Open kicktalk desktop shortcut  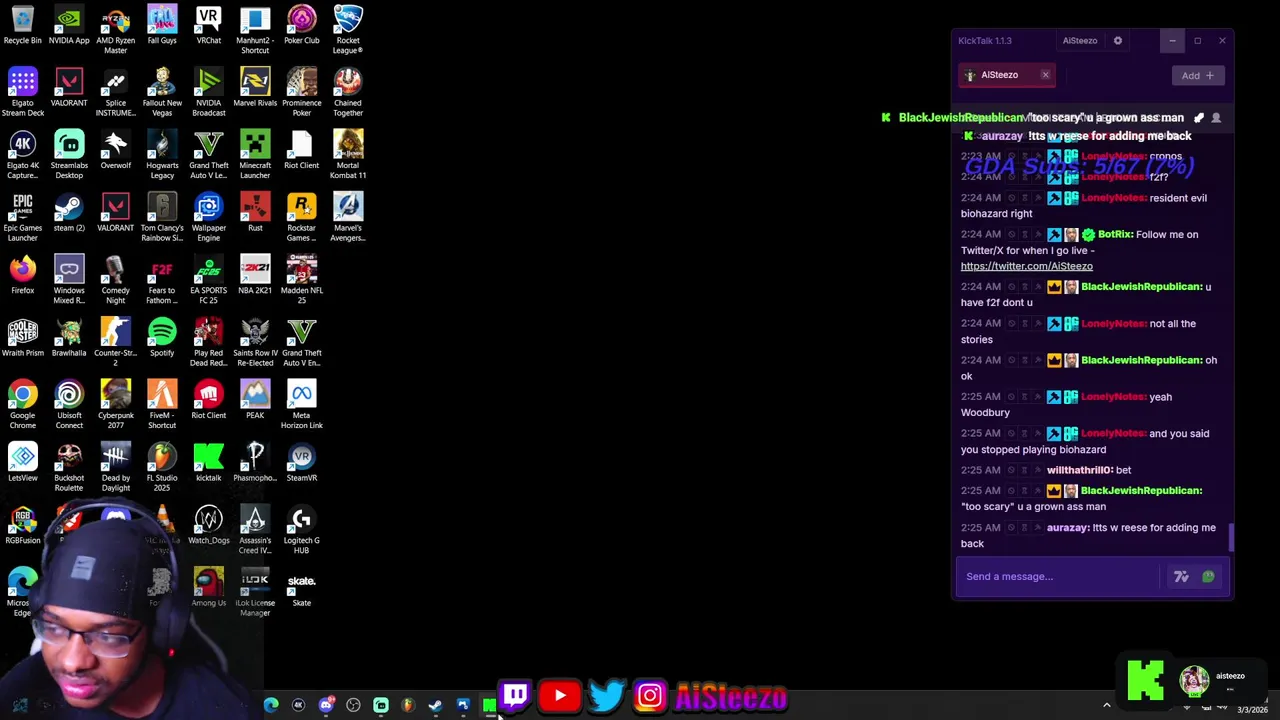pos(208,463)
